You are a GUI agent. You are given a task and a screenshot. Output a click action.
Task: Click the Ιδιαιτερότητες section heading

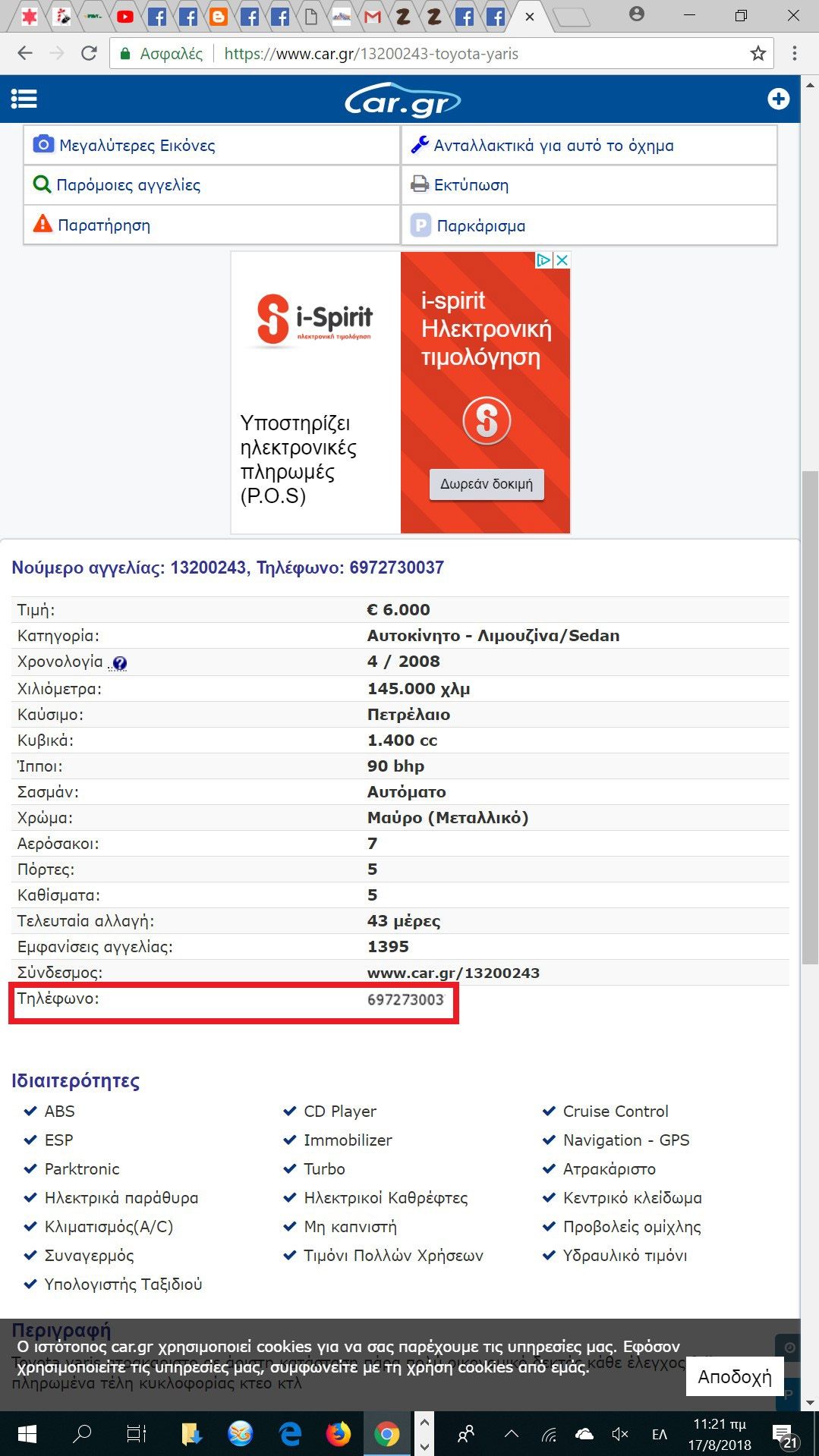(x=76, y=1081)
